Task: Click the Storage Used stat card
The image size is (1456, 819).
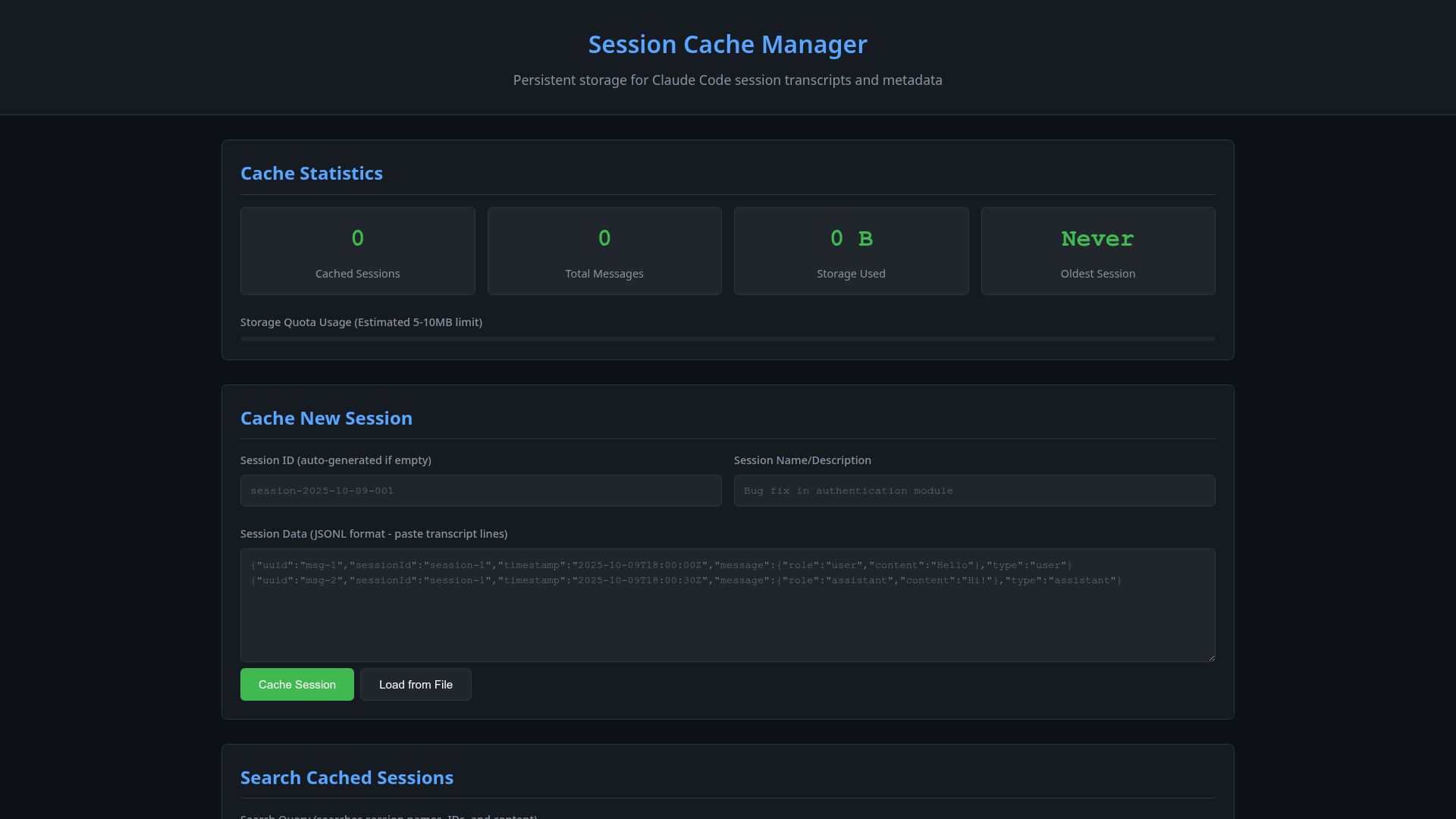Action: pos(851,251)
